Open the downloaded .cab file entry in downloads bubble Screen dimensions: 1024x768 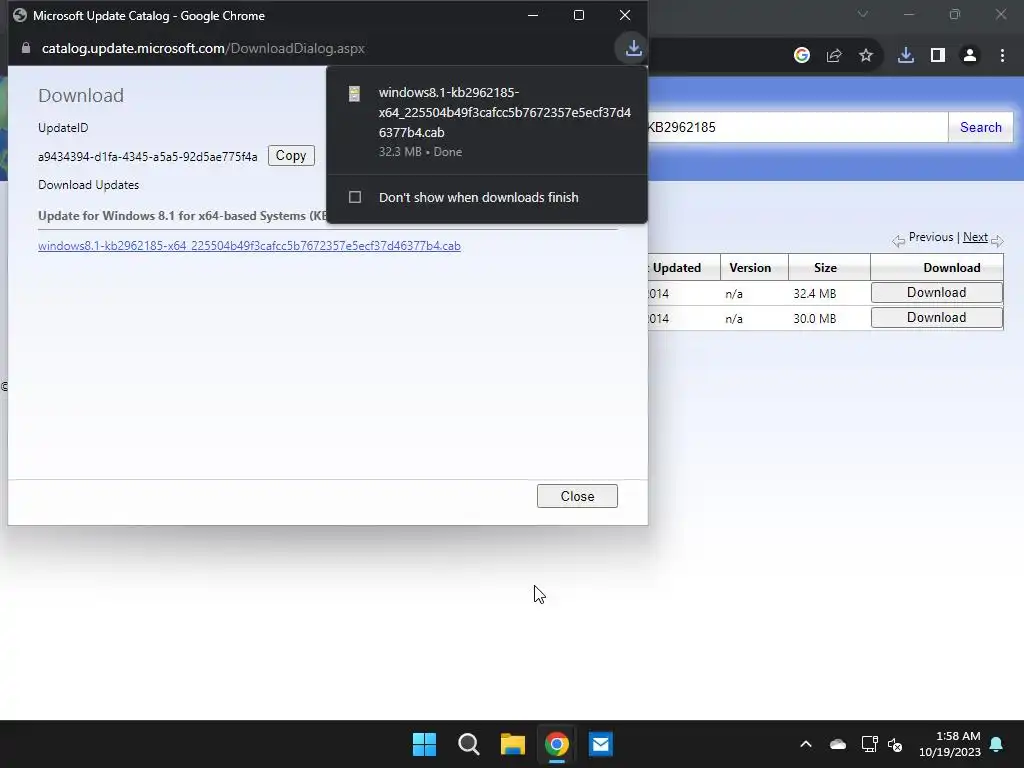tap(487, 121)
